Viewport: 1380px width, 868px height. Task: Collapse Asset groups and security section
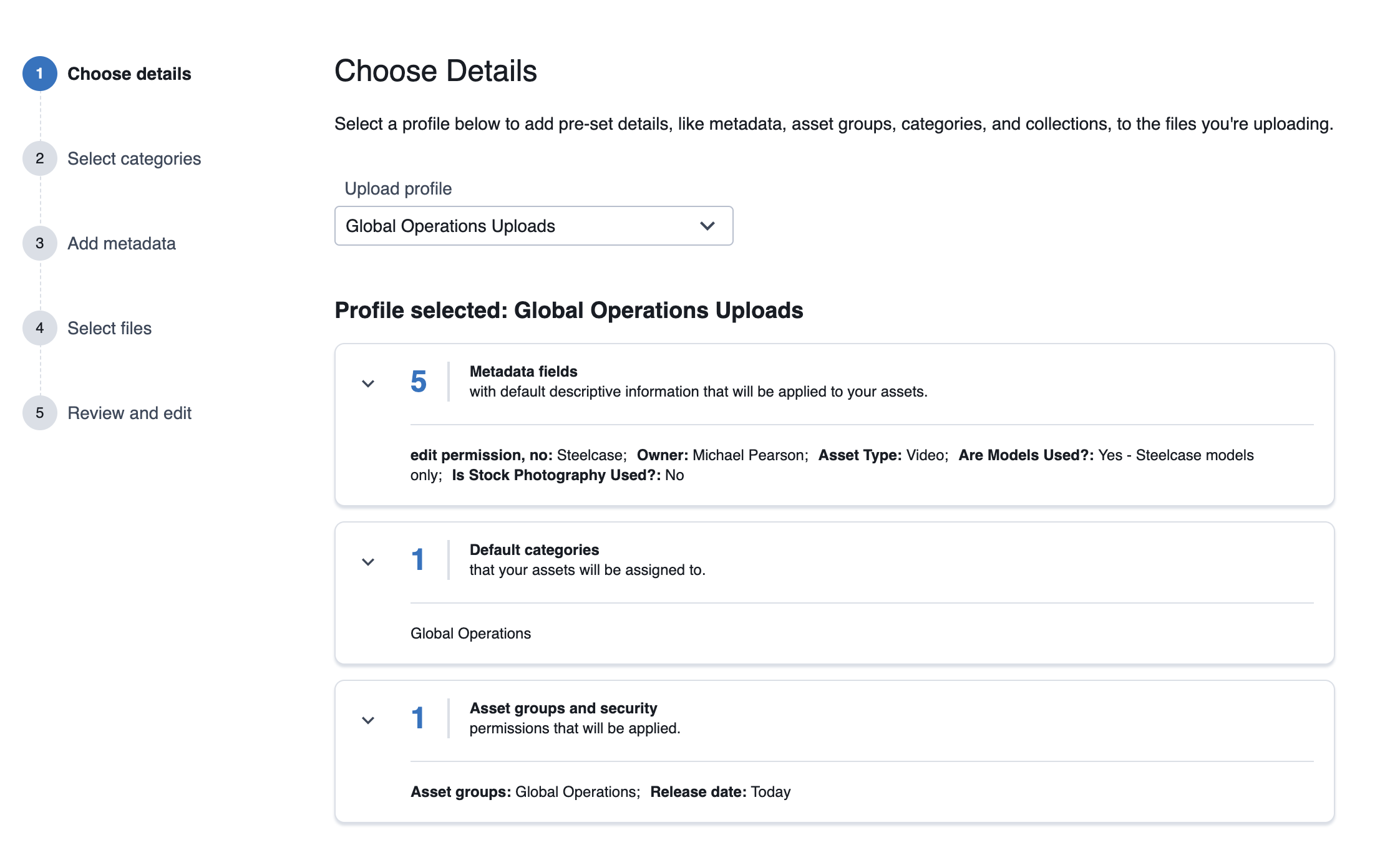tap(368, 720)
